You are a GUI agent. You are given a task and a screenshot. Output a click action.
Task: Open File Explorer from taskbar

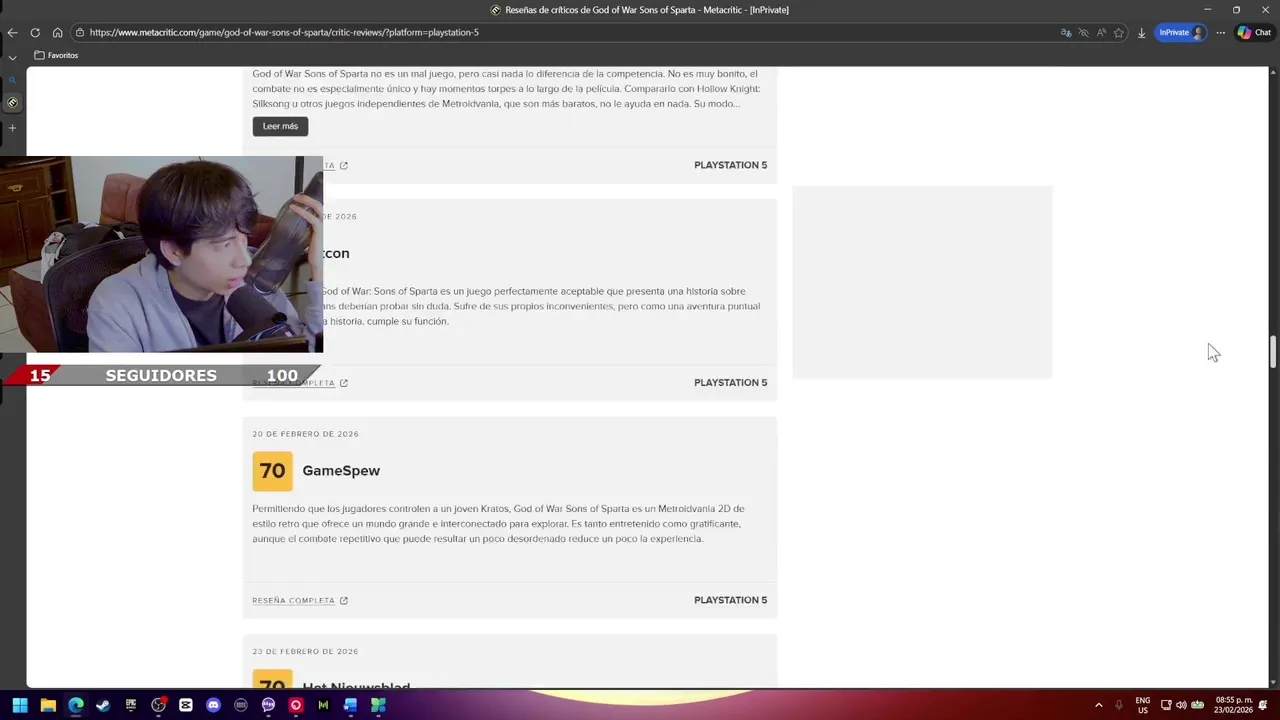coord(47,705)
